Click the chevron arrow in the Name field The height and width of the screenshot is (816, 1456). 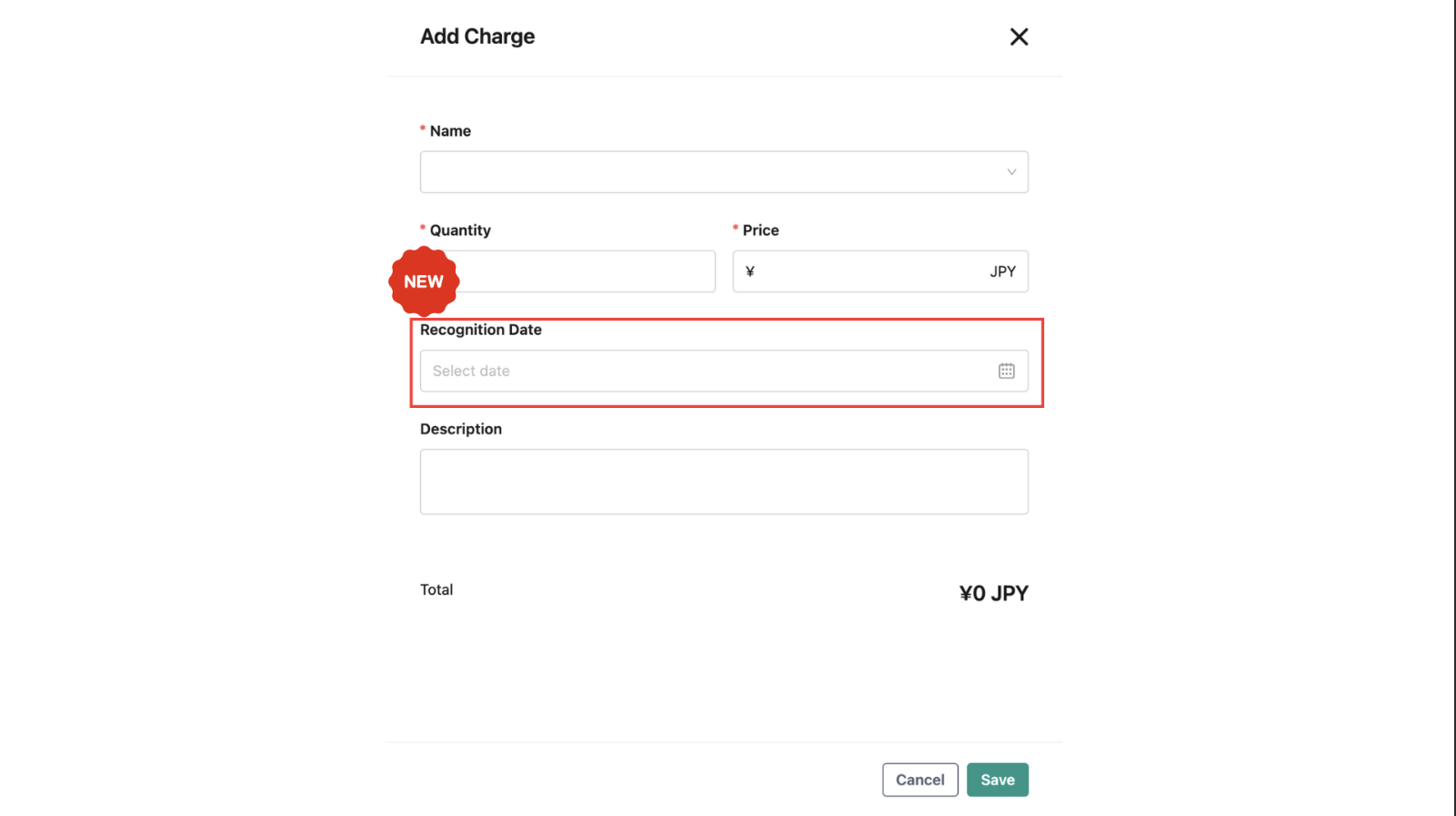click(1011, 171)
